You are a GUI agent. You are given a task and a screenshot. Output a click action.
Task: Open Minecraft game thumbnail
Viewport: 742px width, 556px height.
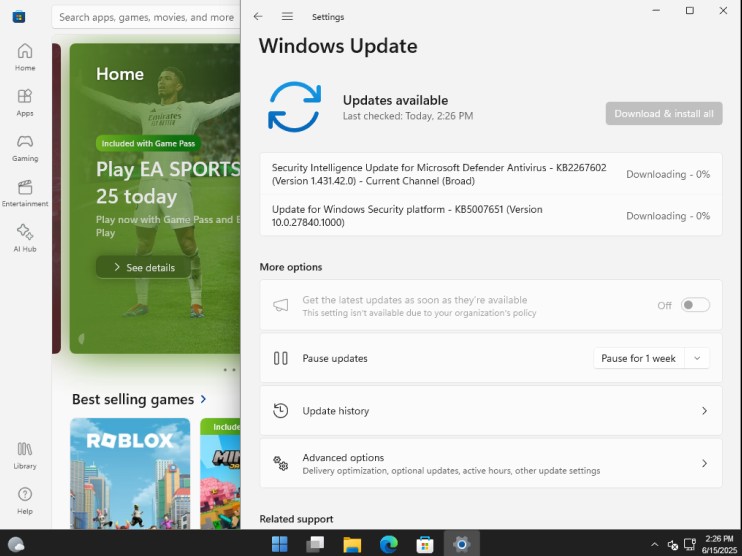click(x=221, y=473)
